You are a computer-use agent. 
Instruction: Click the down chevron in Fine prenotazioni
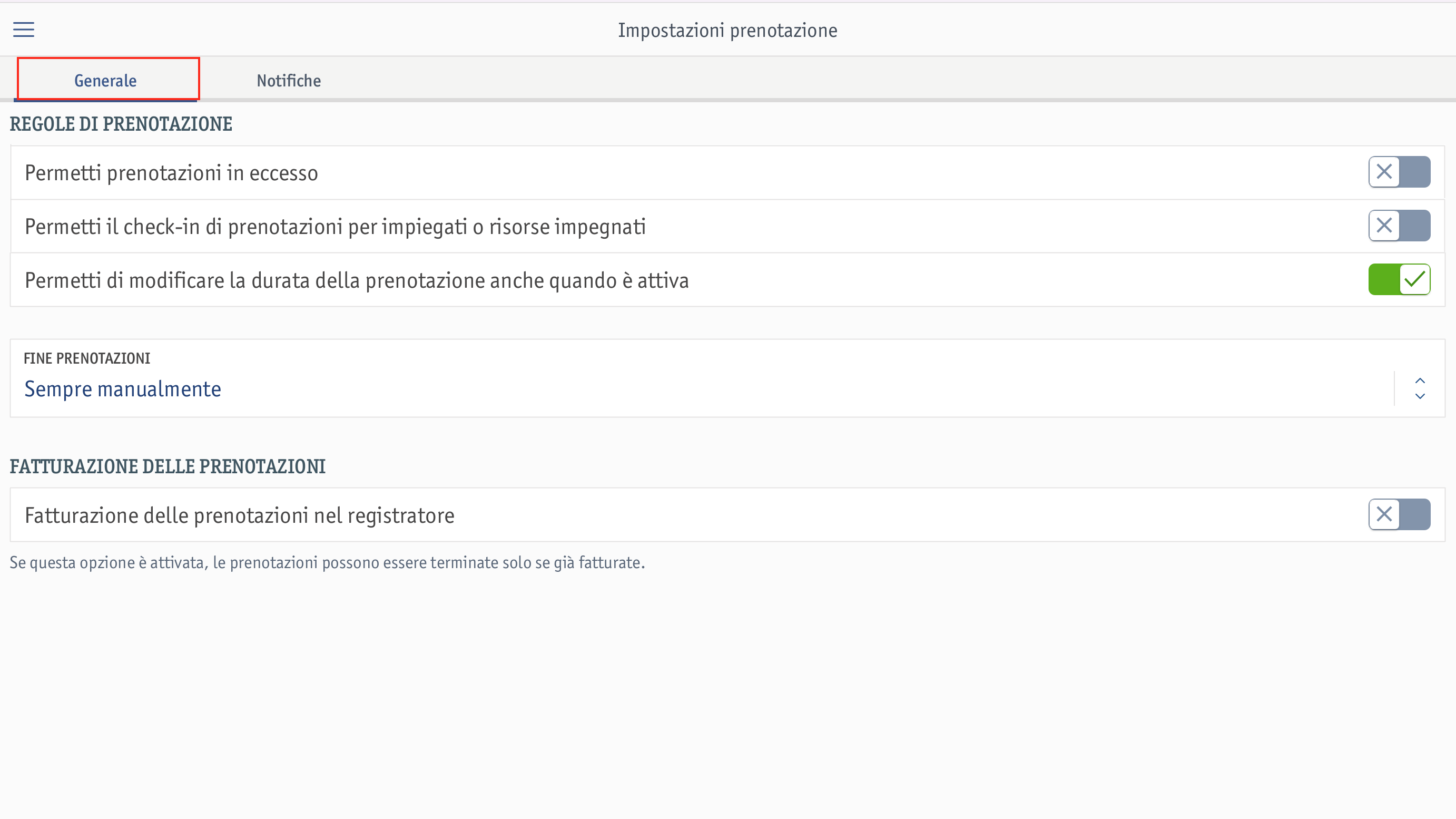click(1419, 396)
